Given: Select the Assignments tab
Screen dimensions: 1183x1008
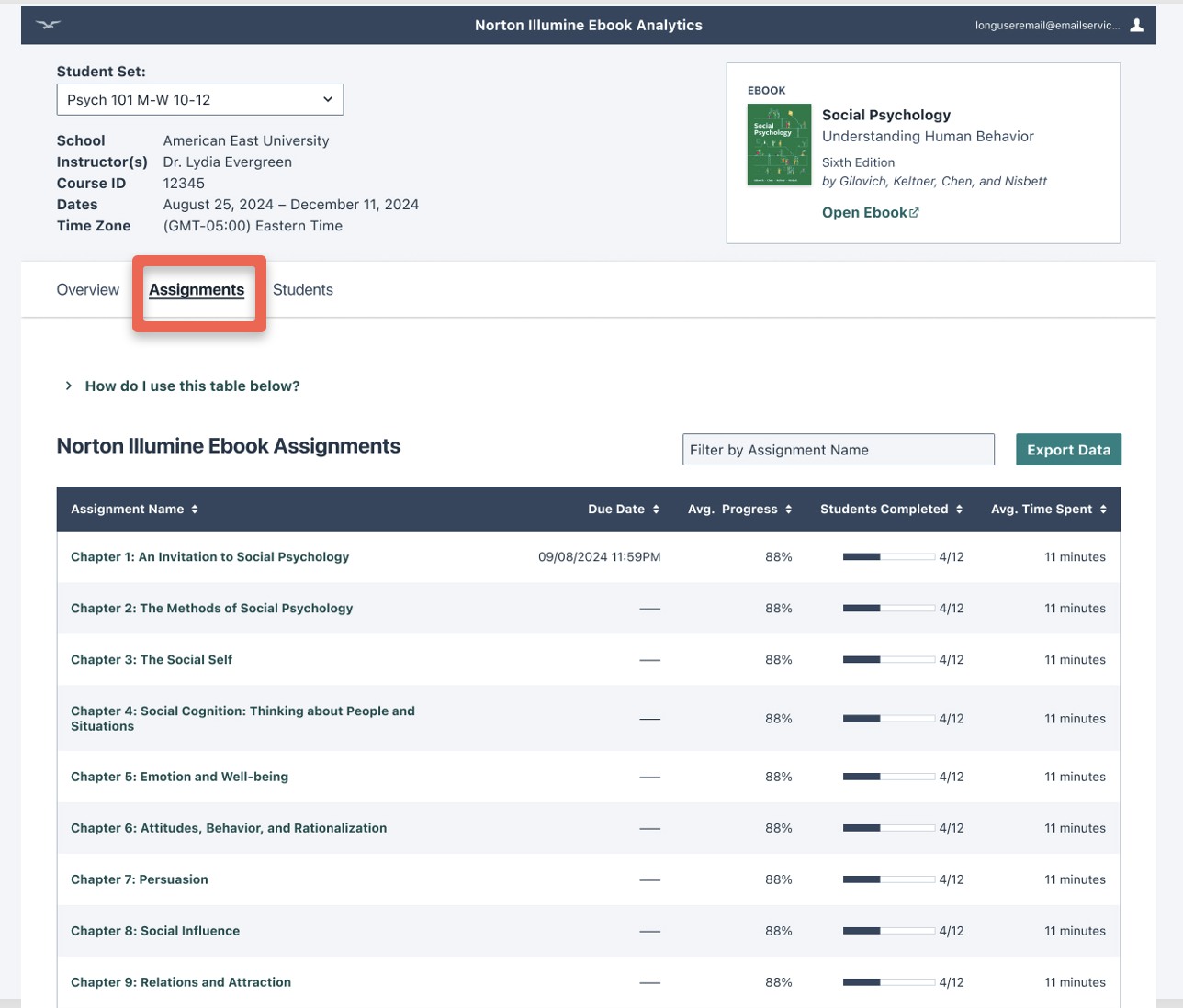Looking at the screenshot, I should click(x=197, y=290).
